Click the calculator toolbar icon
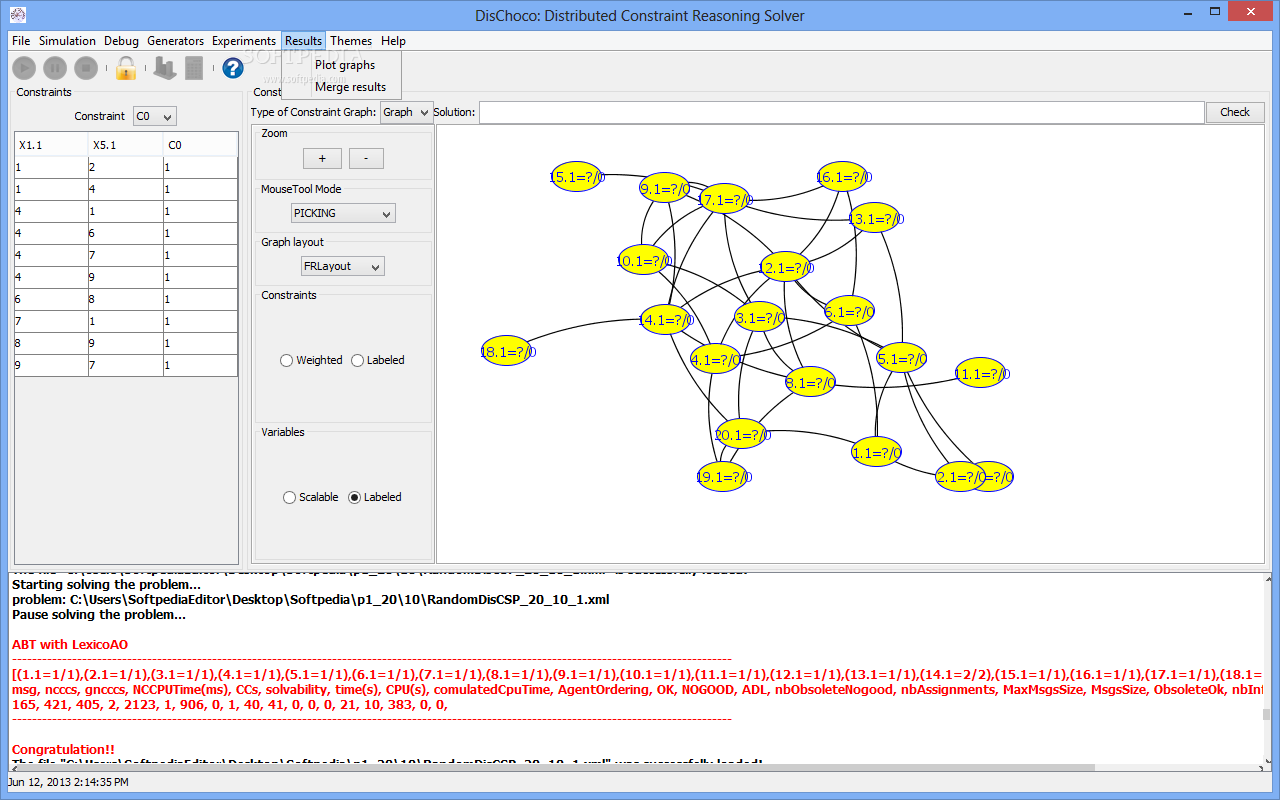1280x800 pixels. 194,68
